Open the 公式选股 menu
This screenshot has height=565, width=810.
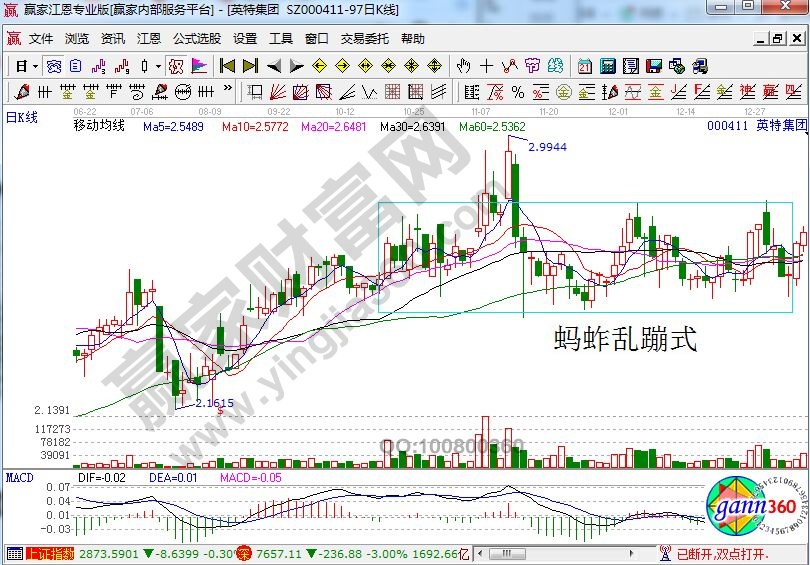coord(197,39)
